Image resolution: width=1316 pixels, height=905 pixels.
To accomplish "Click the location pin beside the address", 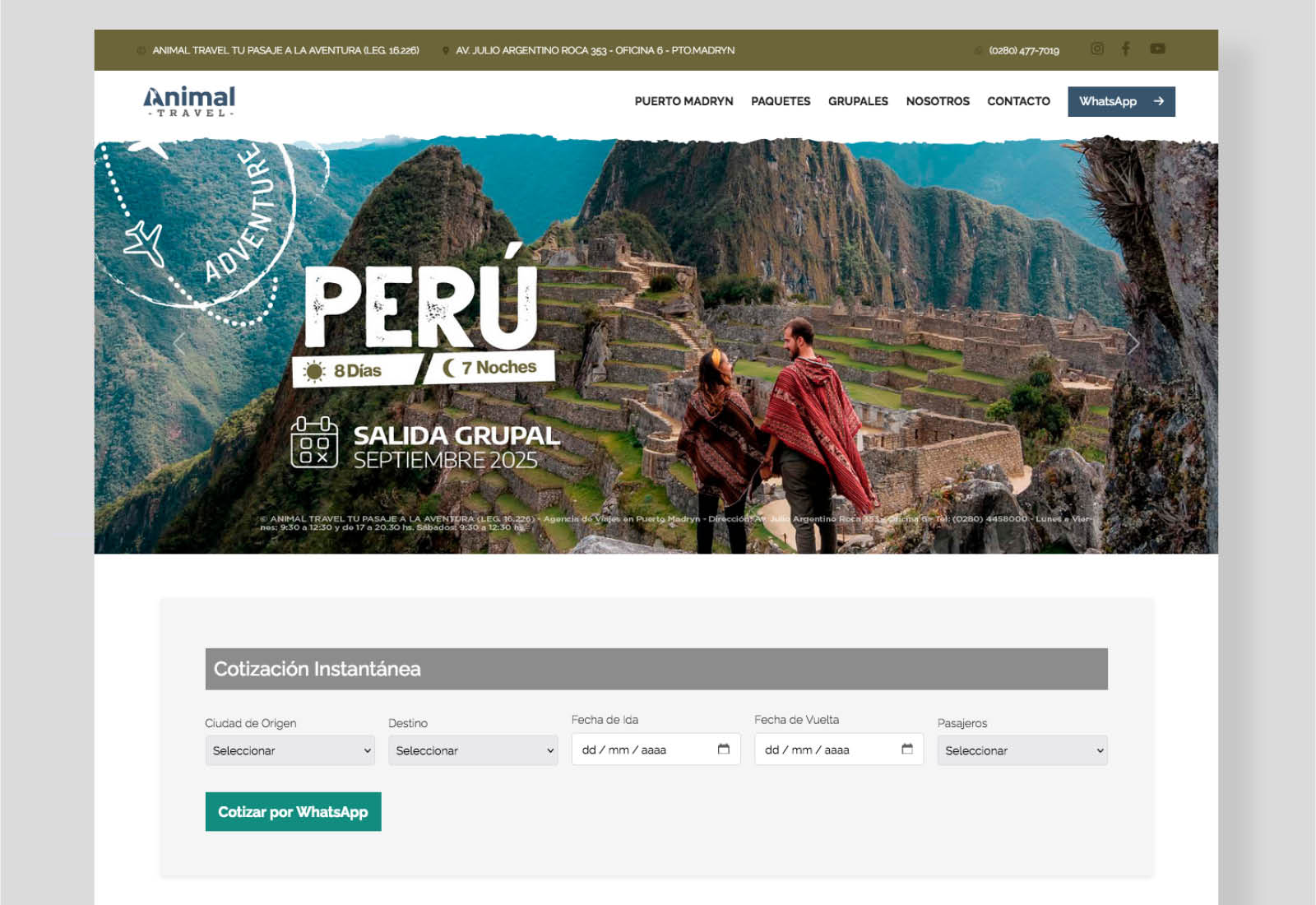I will [446, 51].
